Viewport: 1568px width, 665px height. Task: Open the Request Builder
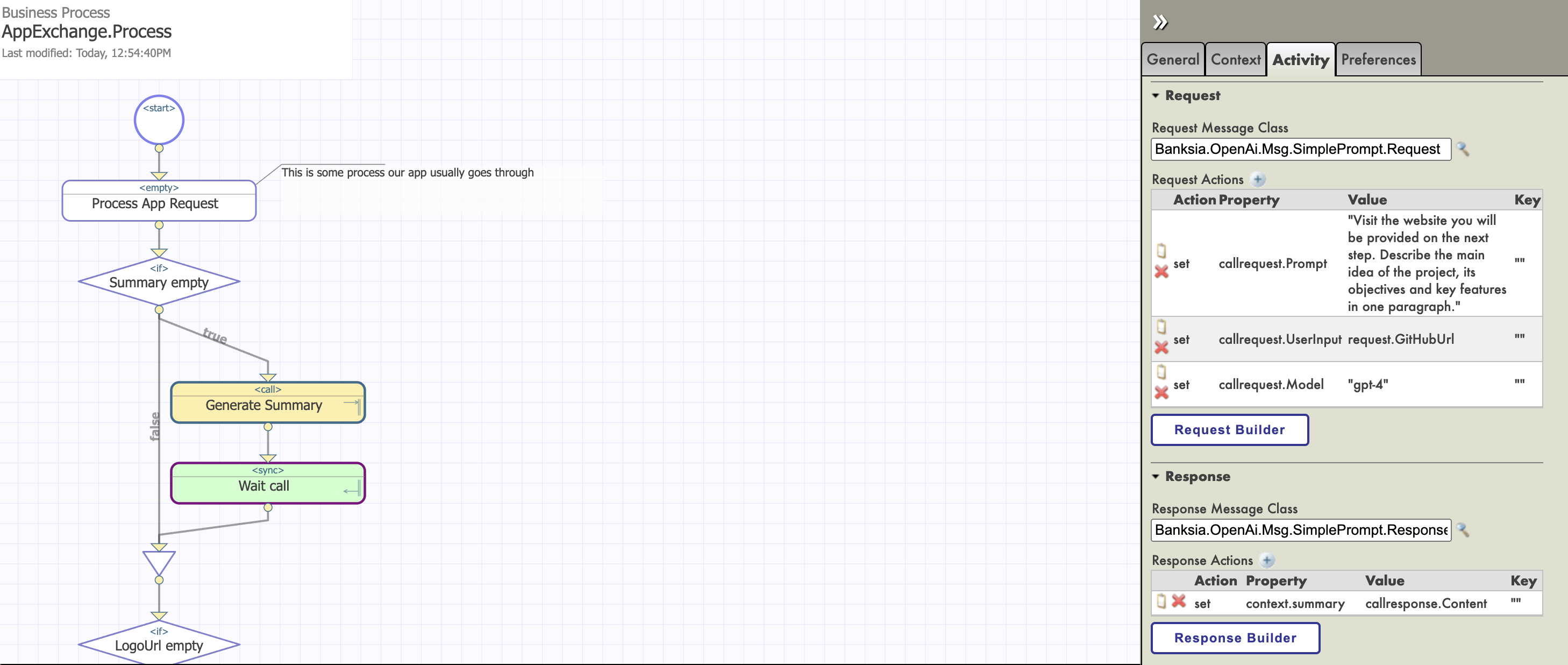pos(1229,430)
